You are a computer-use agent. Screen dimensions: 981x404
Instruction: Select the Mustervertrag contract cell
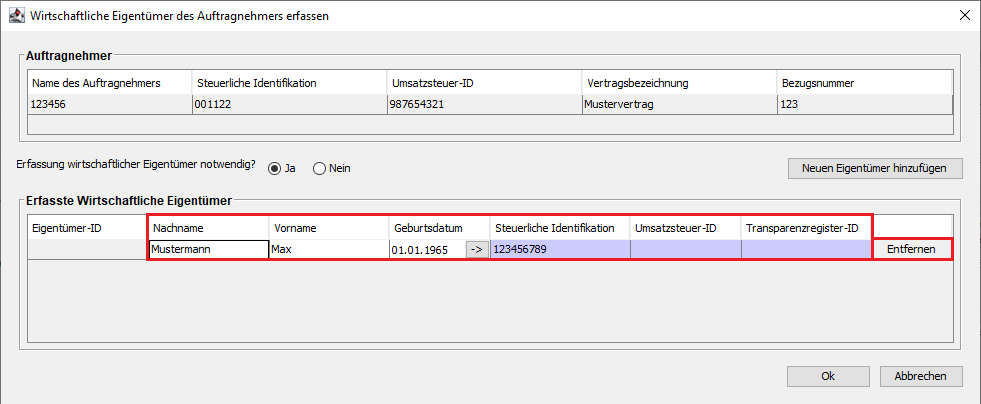679,104
